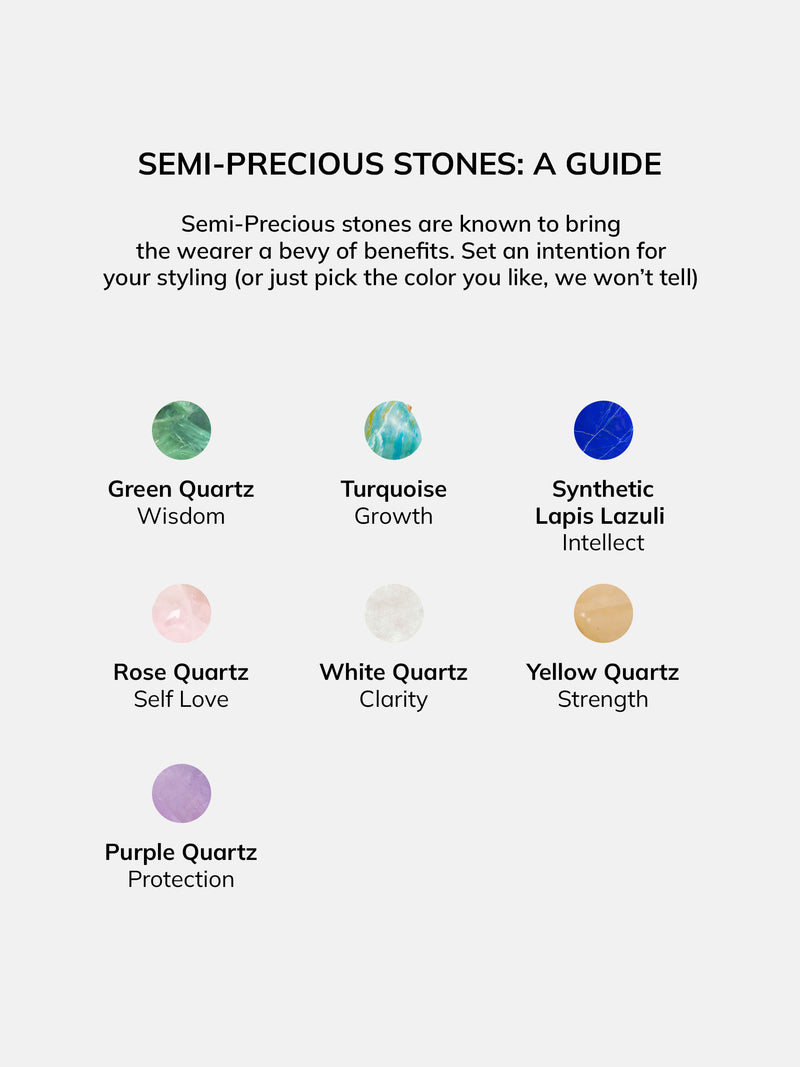Viewport: 800px width, 1067px height.
Task: Select the 'Synthetic Lapis Lazuli' label
Action: [x=601, y=502]
